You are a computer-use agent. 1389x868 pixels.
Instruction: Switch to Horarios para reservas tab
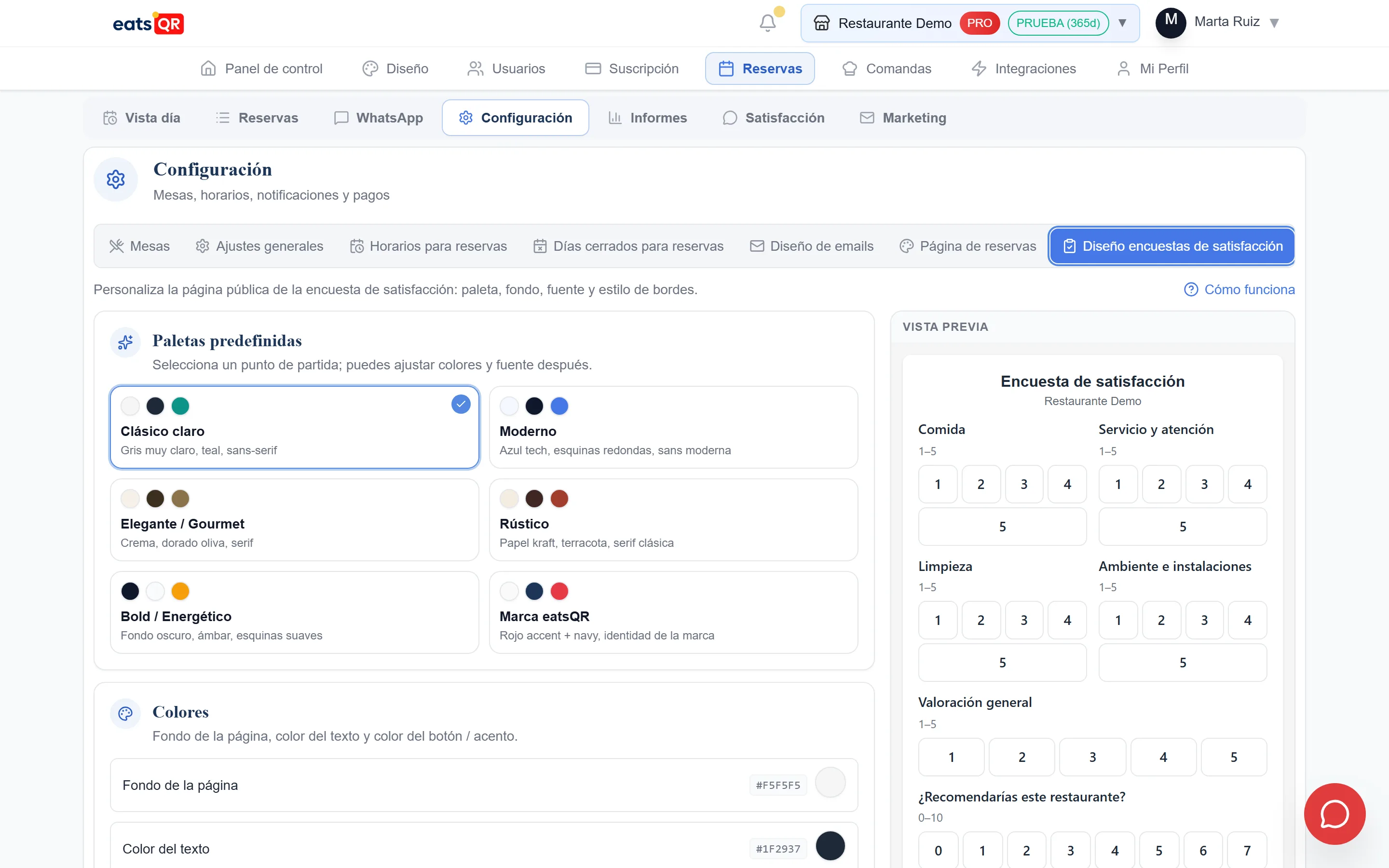(429, 246)
